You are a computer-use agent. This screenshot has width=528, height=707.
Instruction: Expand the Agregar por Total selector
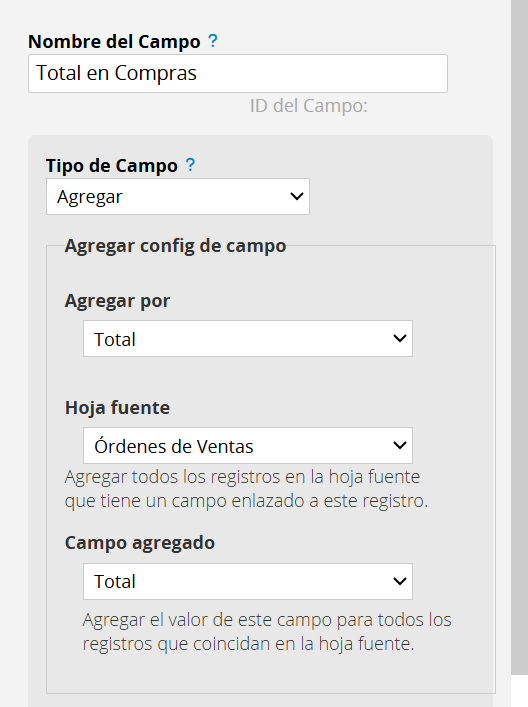[248, 339]
